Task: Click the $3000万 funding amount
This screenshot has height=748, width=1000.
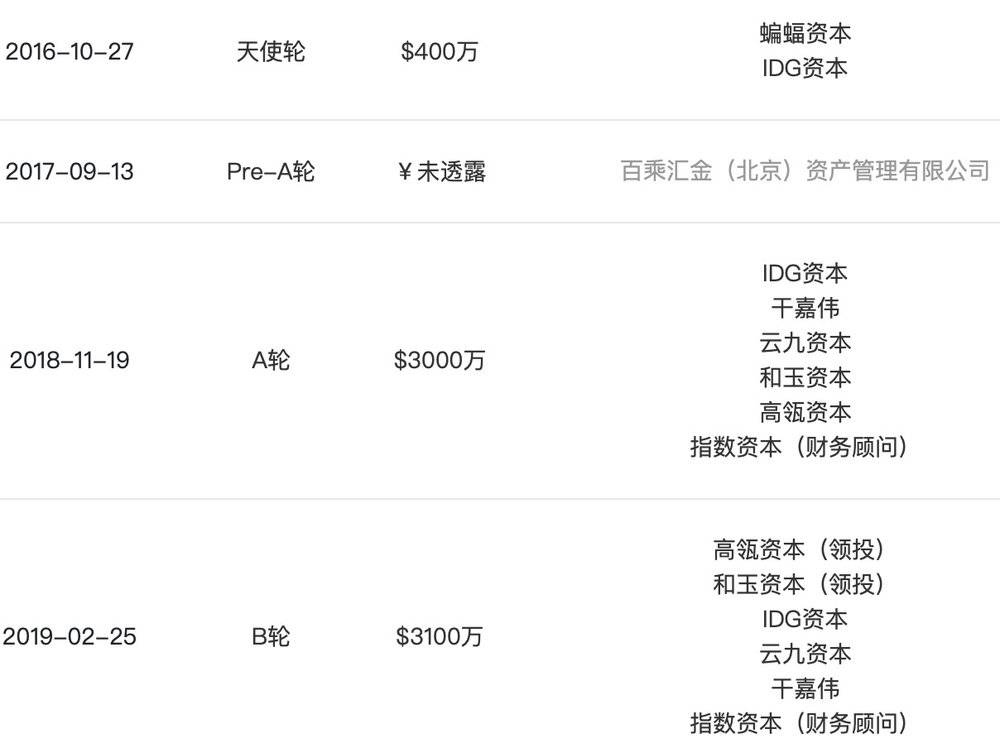Action: pyautogui.click(x=439, y=360)
